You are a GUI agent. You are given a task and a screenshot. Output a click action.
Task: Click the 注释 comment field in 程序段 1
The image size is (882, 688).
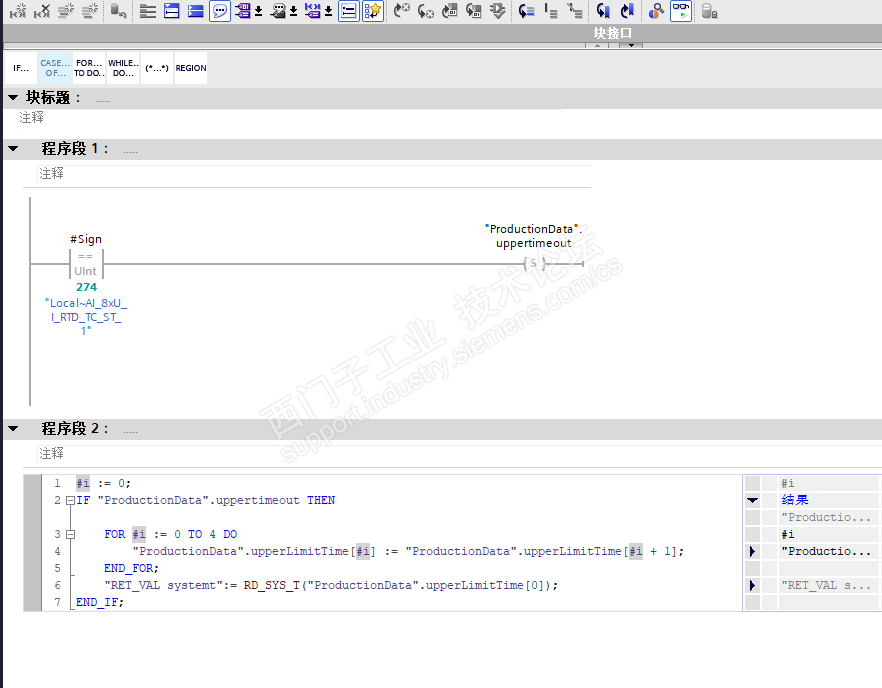click(x=314, y=174)
